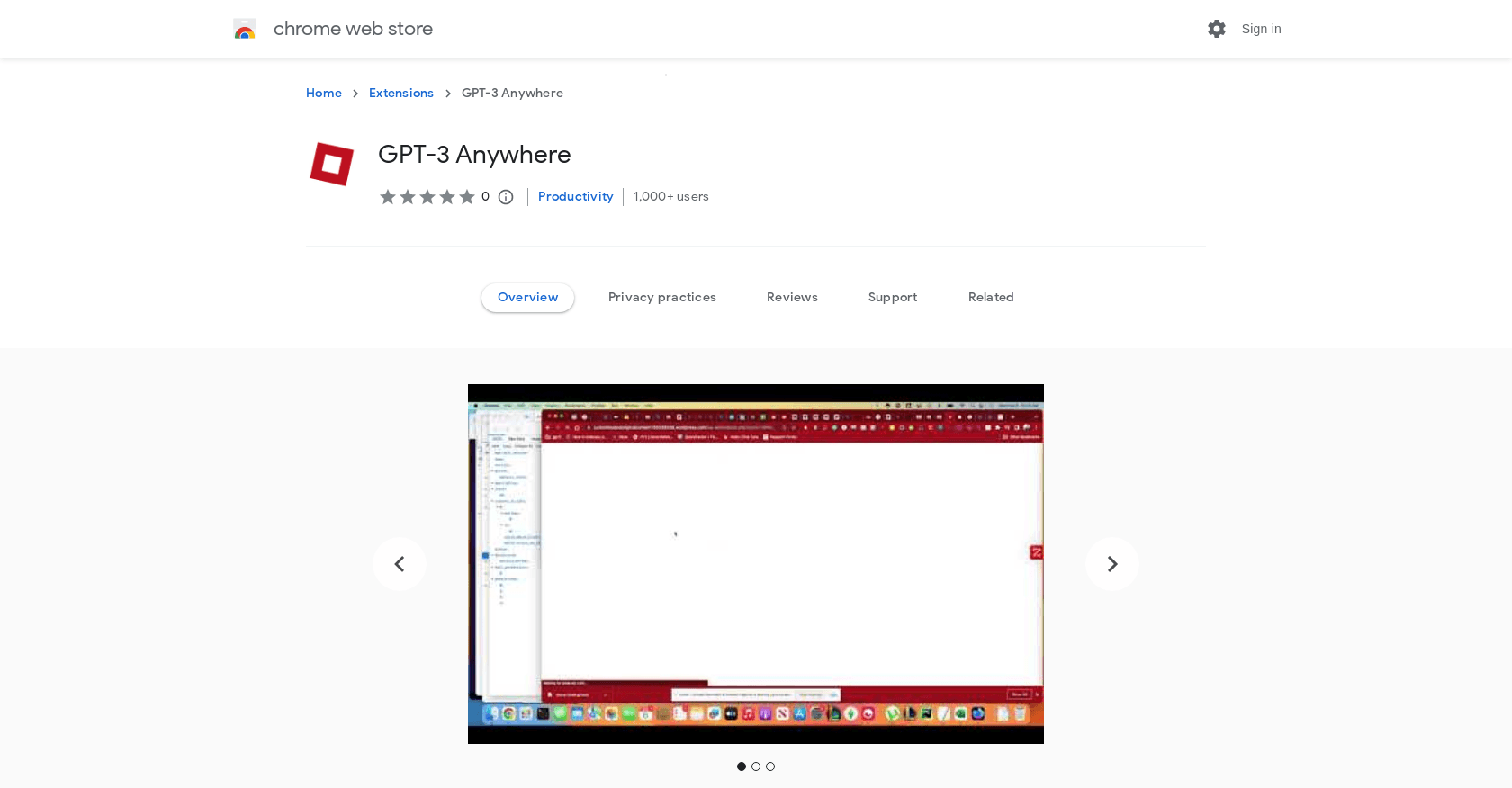The width and height of the screenshot is (1512, 788).
Task: Click the first rating star
Action: point(388,197)
